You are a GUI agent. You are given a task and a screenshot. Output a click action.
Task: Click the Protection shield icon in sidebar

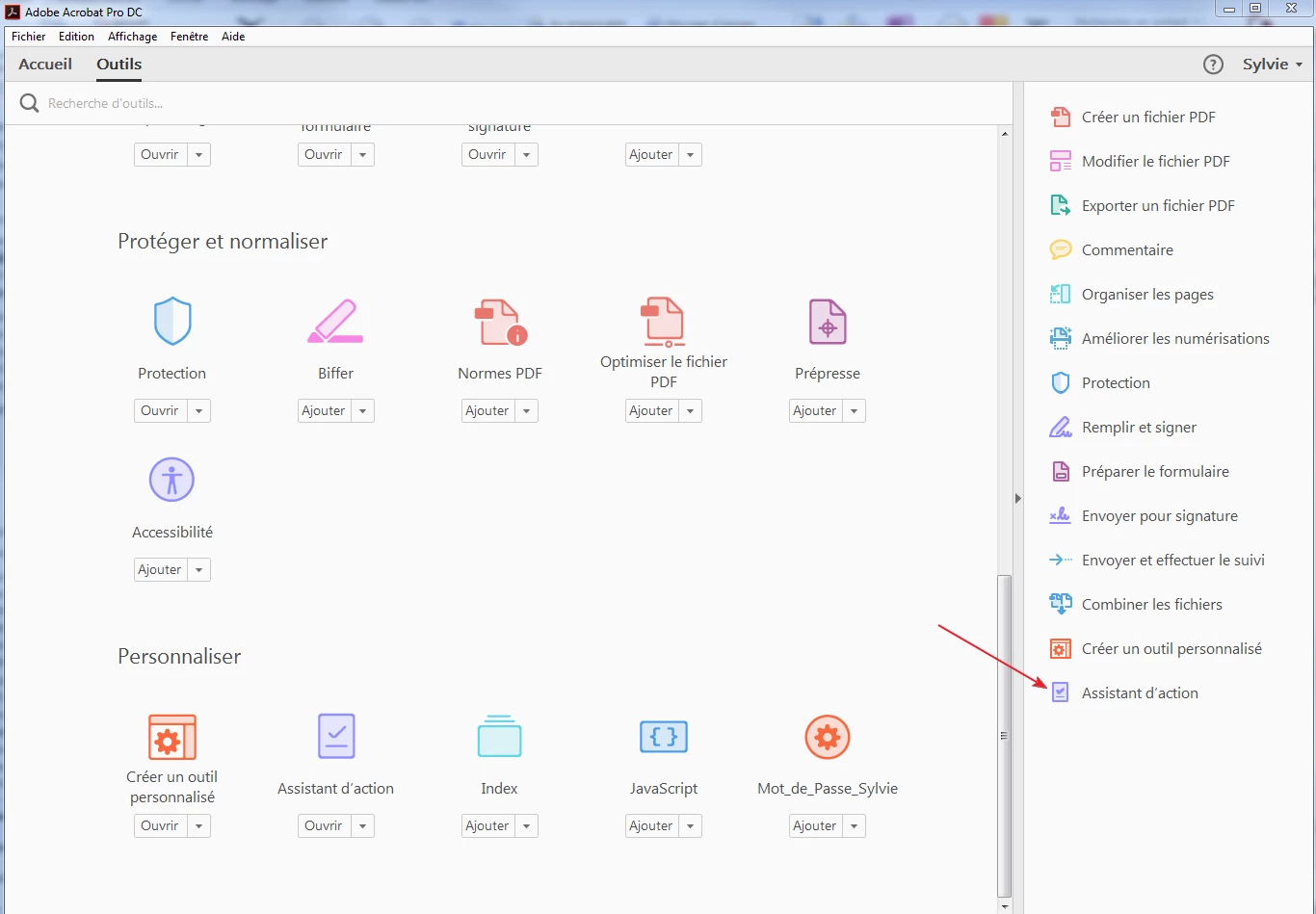[x=1060, y=382]
